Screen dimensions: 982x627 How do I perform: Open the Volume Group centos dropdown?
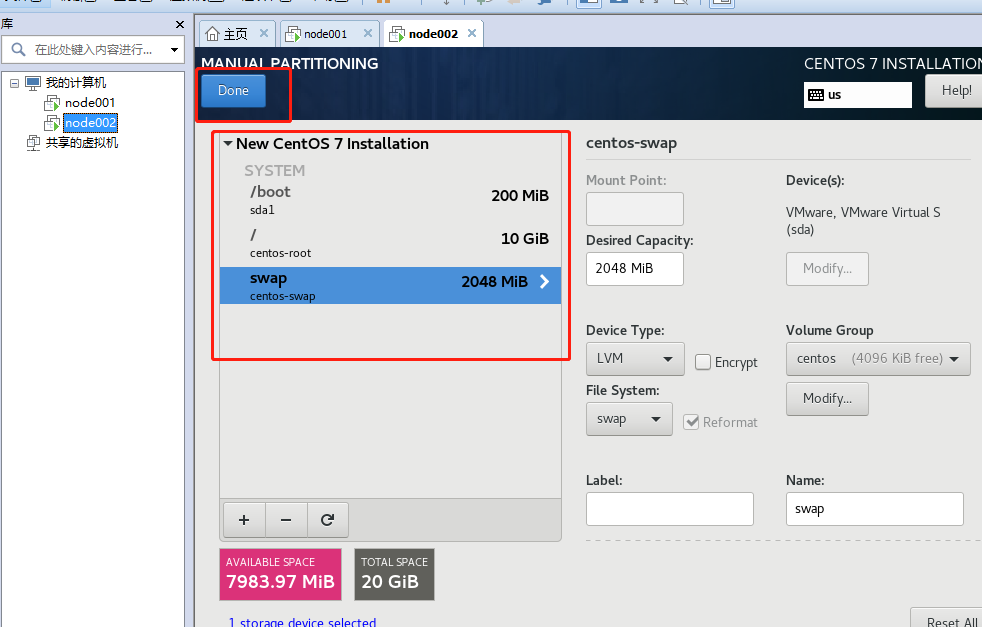point(877,358)
